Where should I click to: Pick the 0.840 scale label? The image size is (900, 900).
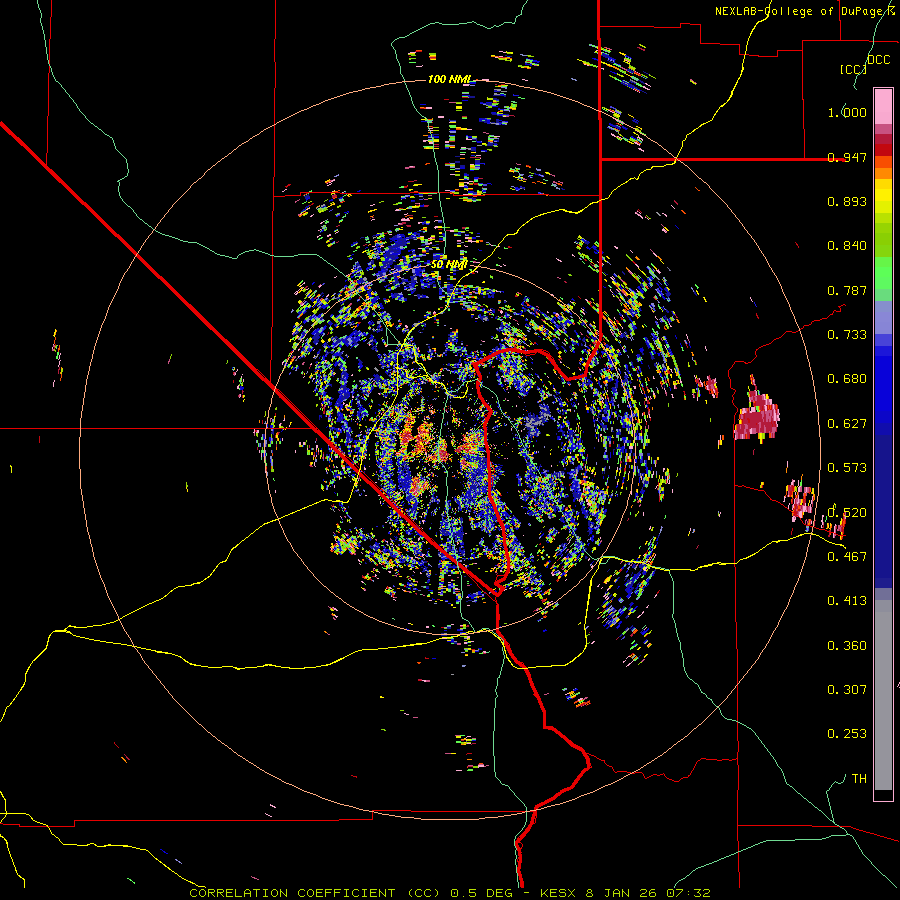(847, 246)
